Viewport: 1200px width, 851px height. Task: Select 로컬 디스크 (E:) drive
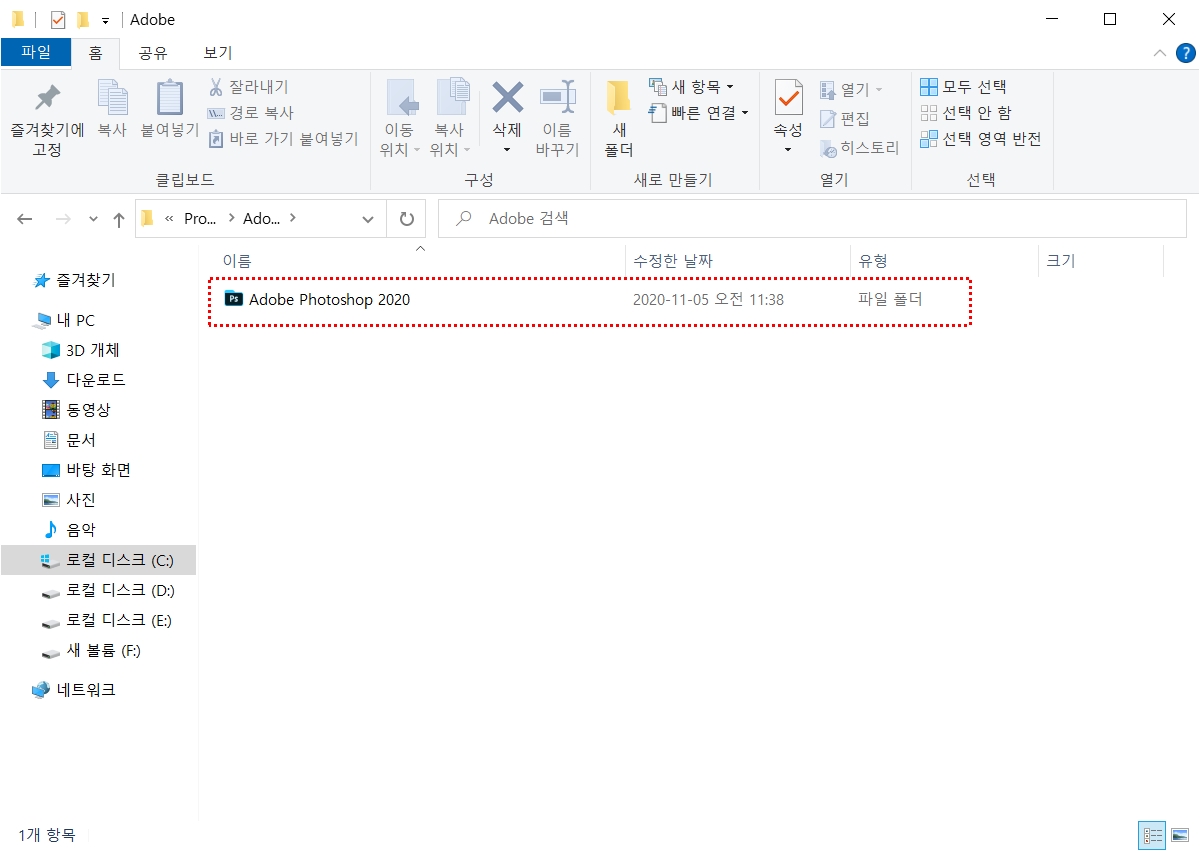[x=107, y=620]
